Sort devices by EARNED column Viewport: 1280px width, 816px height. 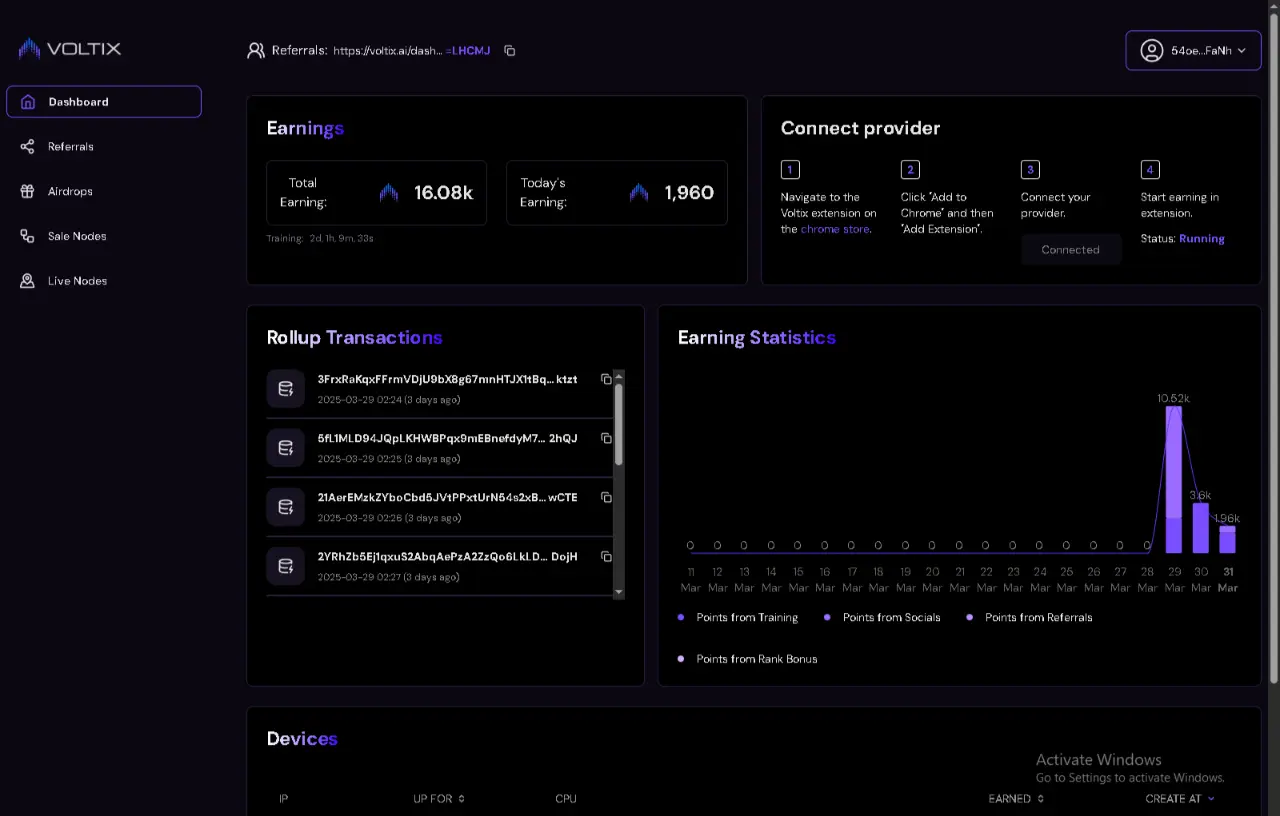coord(1015,799)
